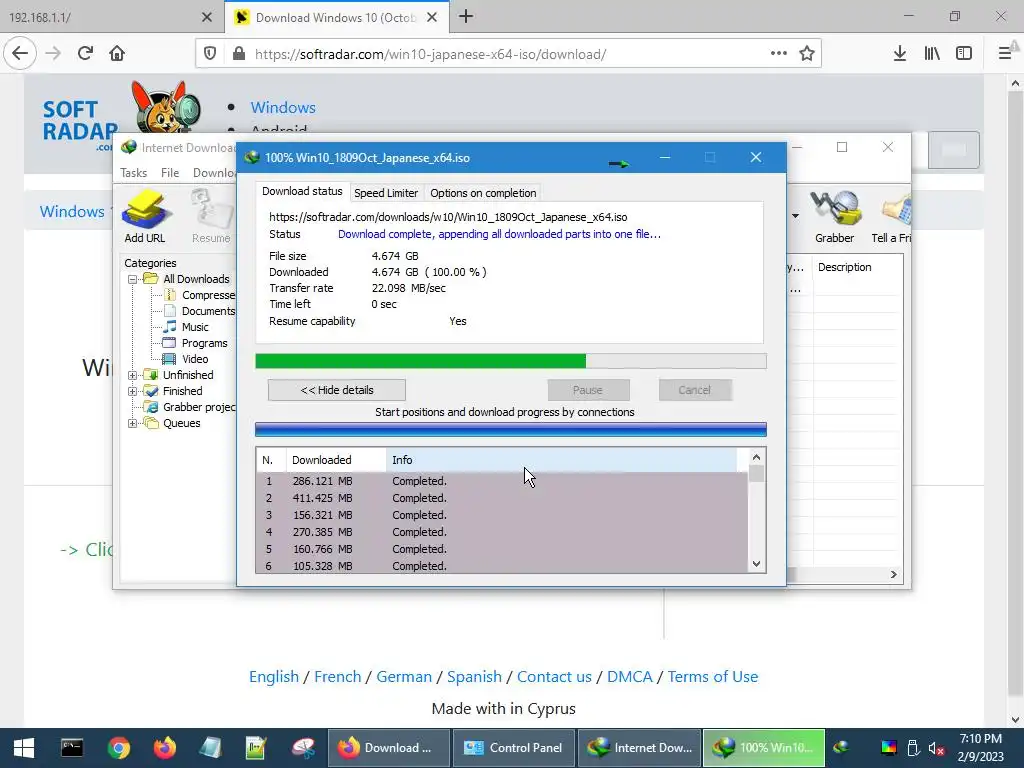Open the File menu in IDM
The width and height of the screenshot is (1024, 768).
click(170, 173)
